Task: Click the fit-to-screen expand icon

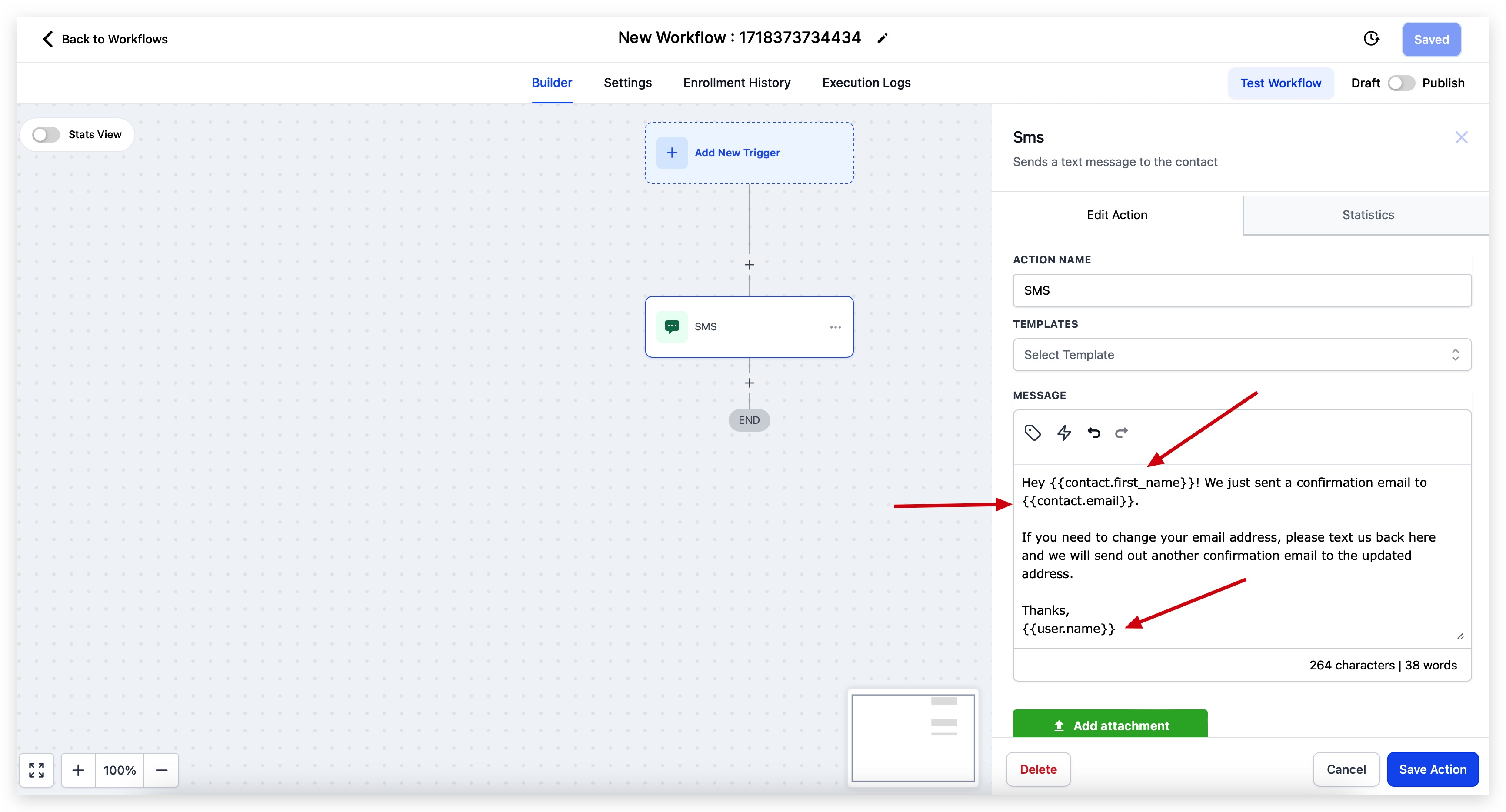Action: (36, 770)
